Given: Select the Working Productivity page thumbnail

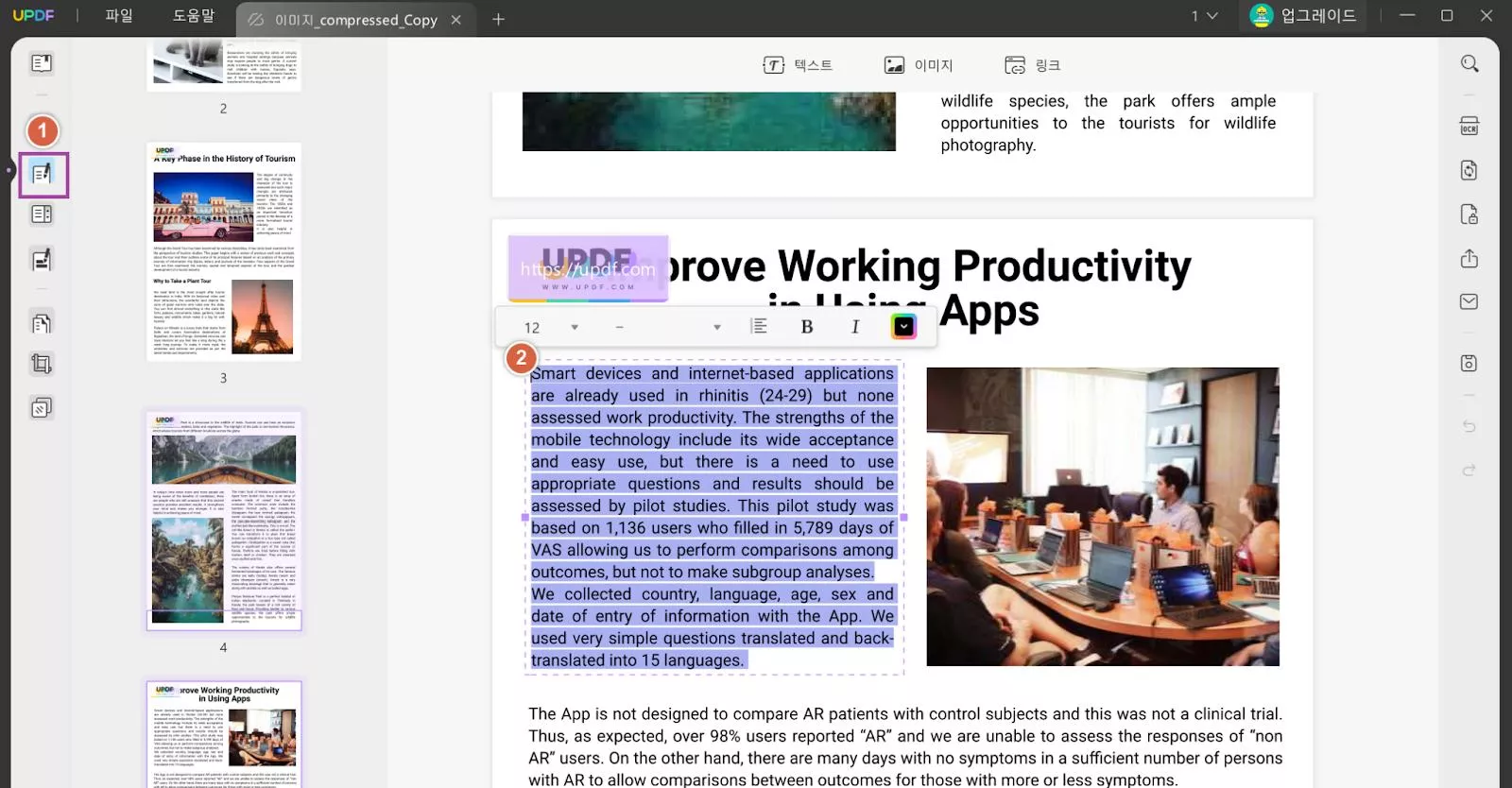Looking at the screenshot, I should pyautogui.click(x=224, y=734).
